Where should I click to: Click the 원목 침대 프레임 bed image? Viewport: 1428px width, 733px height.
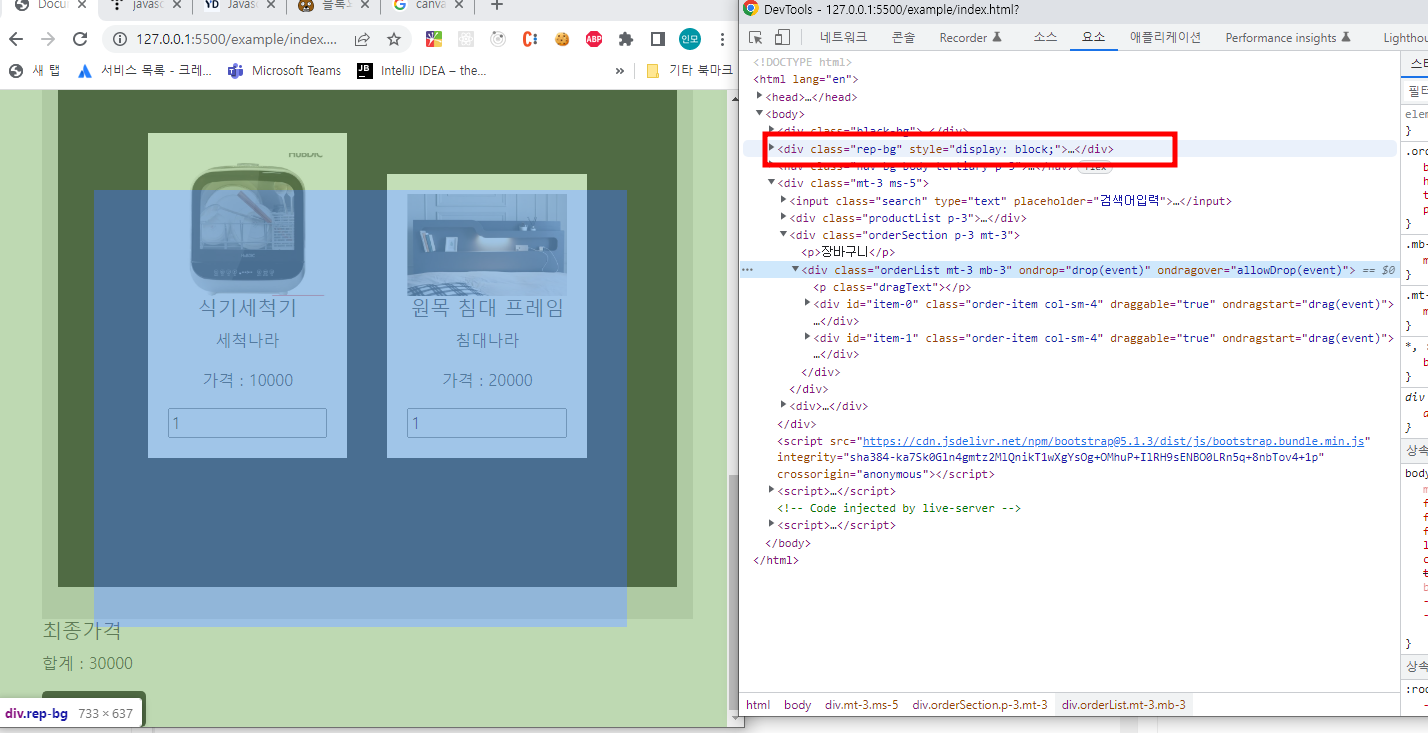click(x=487, y=245)
